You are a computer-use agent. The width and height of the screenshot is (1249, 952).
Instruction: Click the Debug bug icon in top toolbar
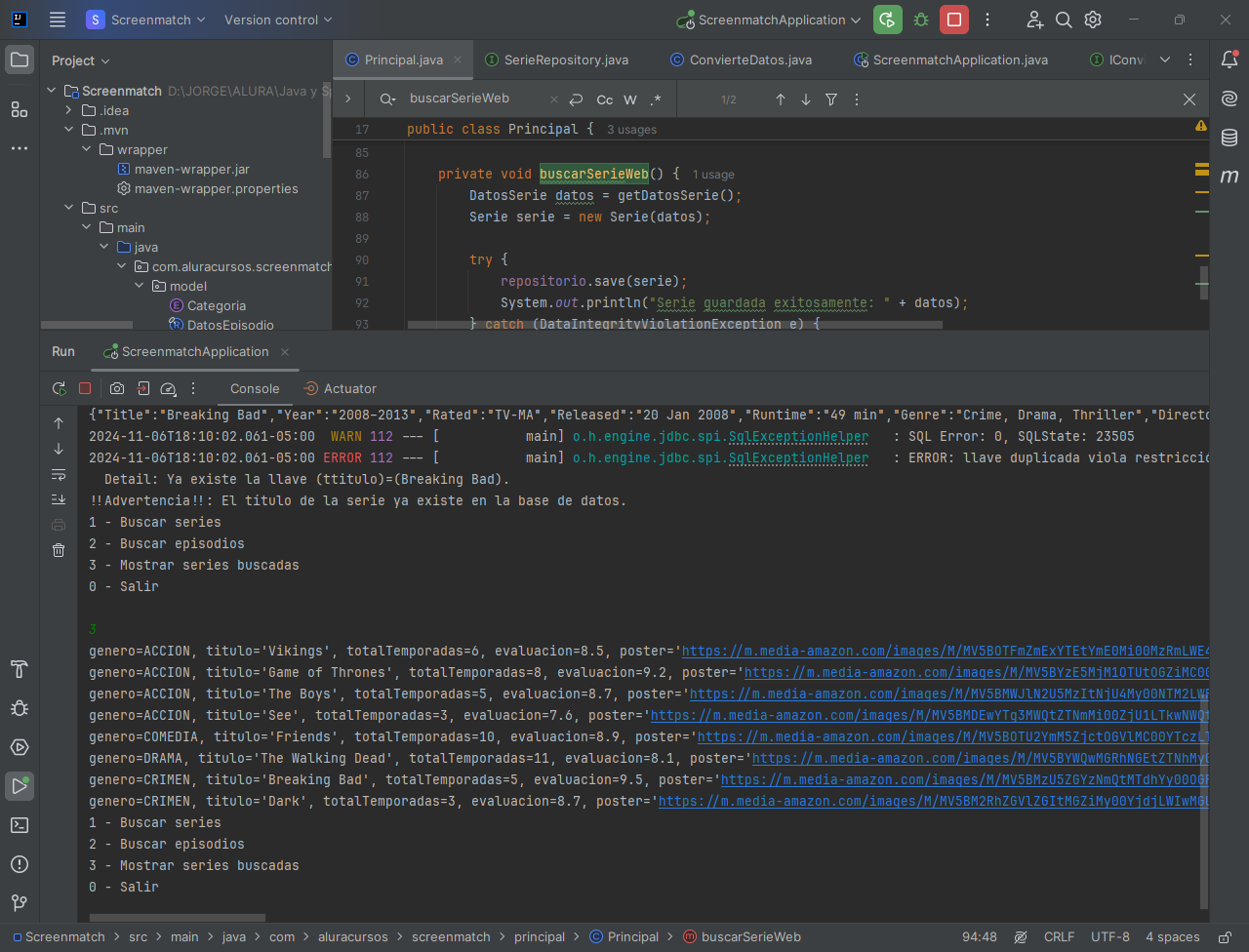point(920,20)
